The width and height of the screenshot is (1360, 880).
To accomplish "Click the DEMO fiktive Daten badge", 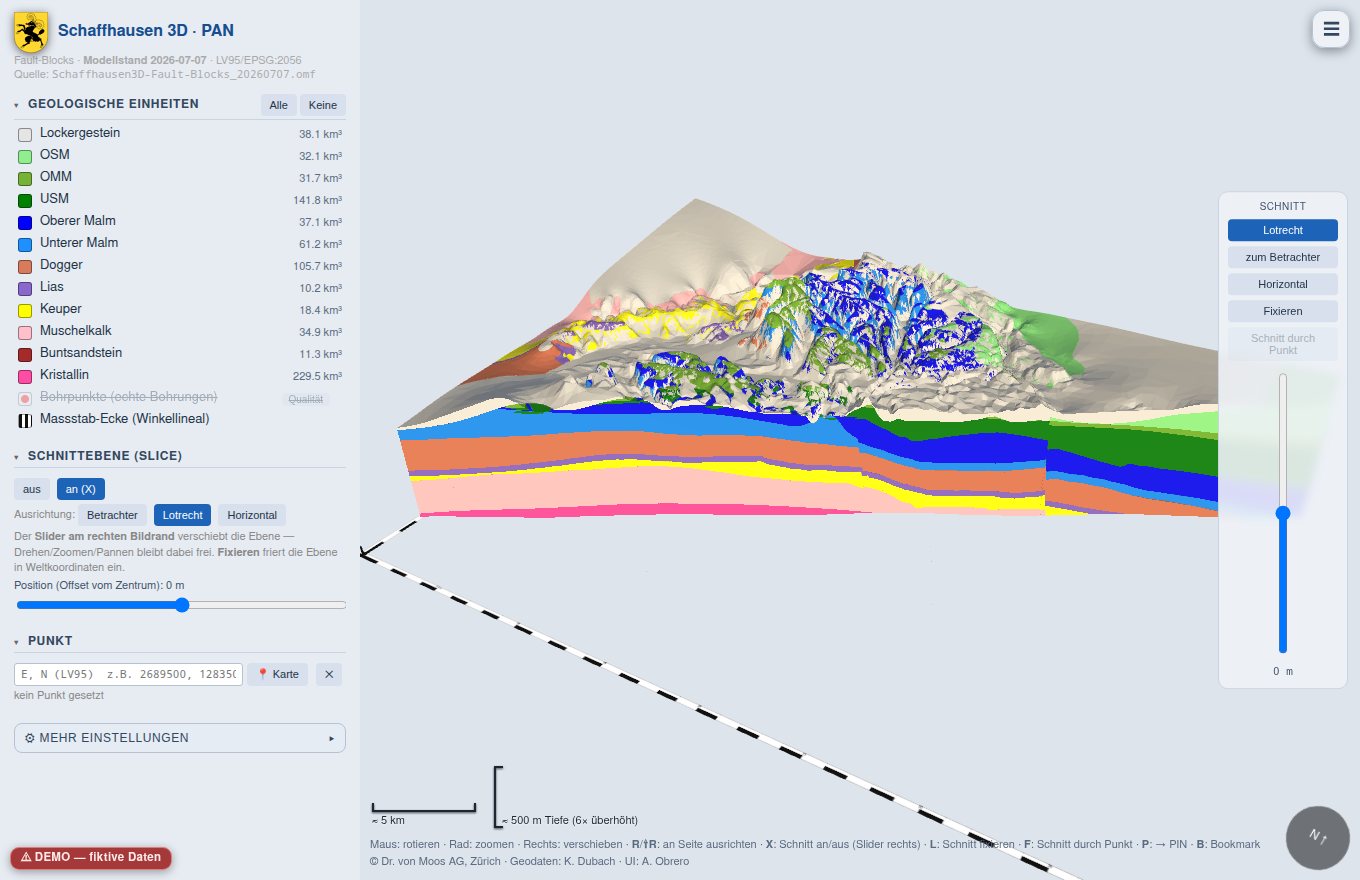I will coord(91,857).
